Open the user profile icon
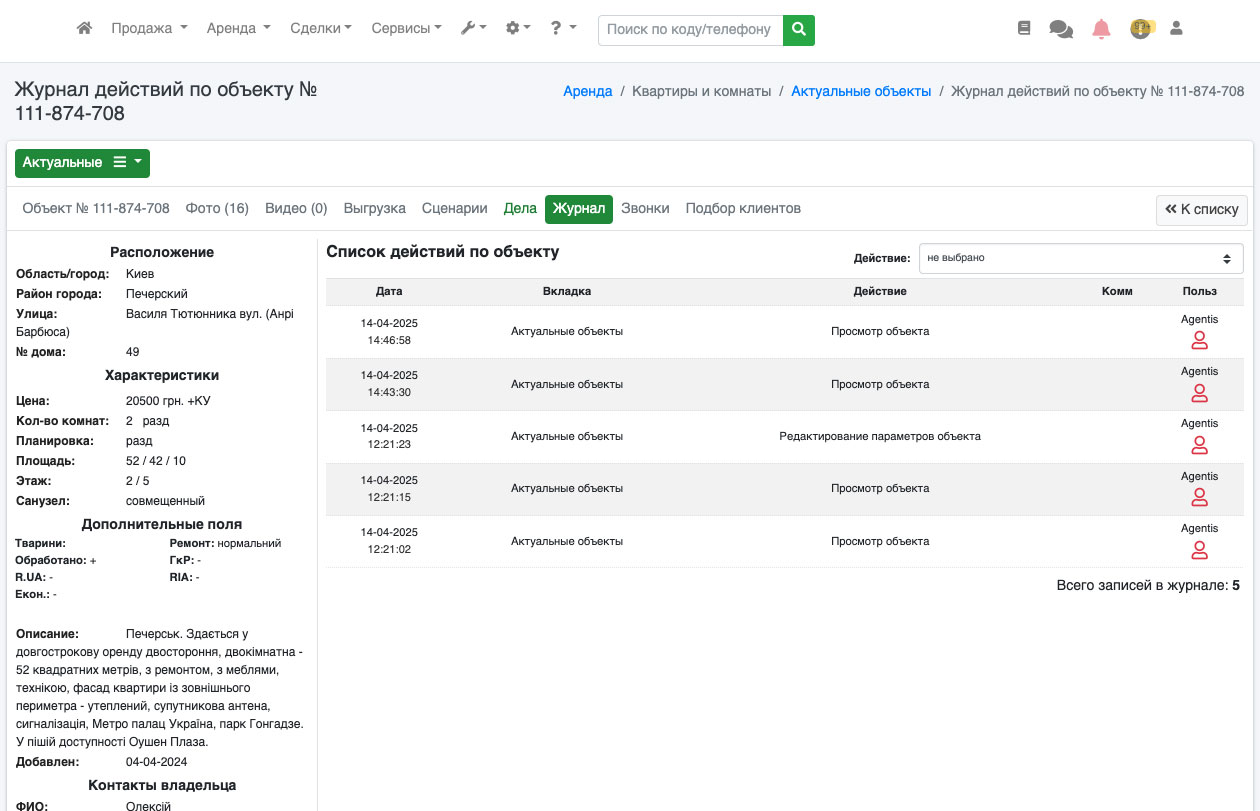This screenshot has height=811, width=1260. click(x=1176, y=29)
